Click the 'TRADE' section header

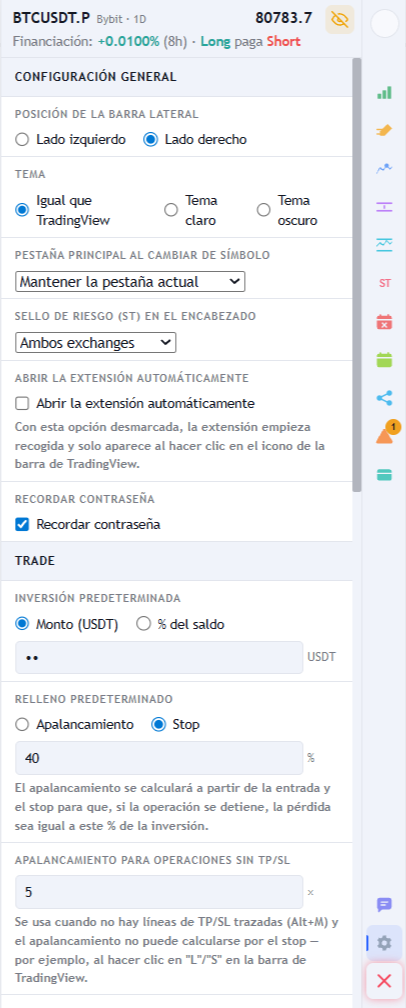[x=35, y=561]
